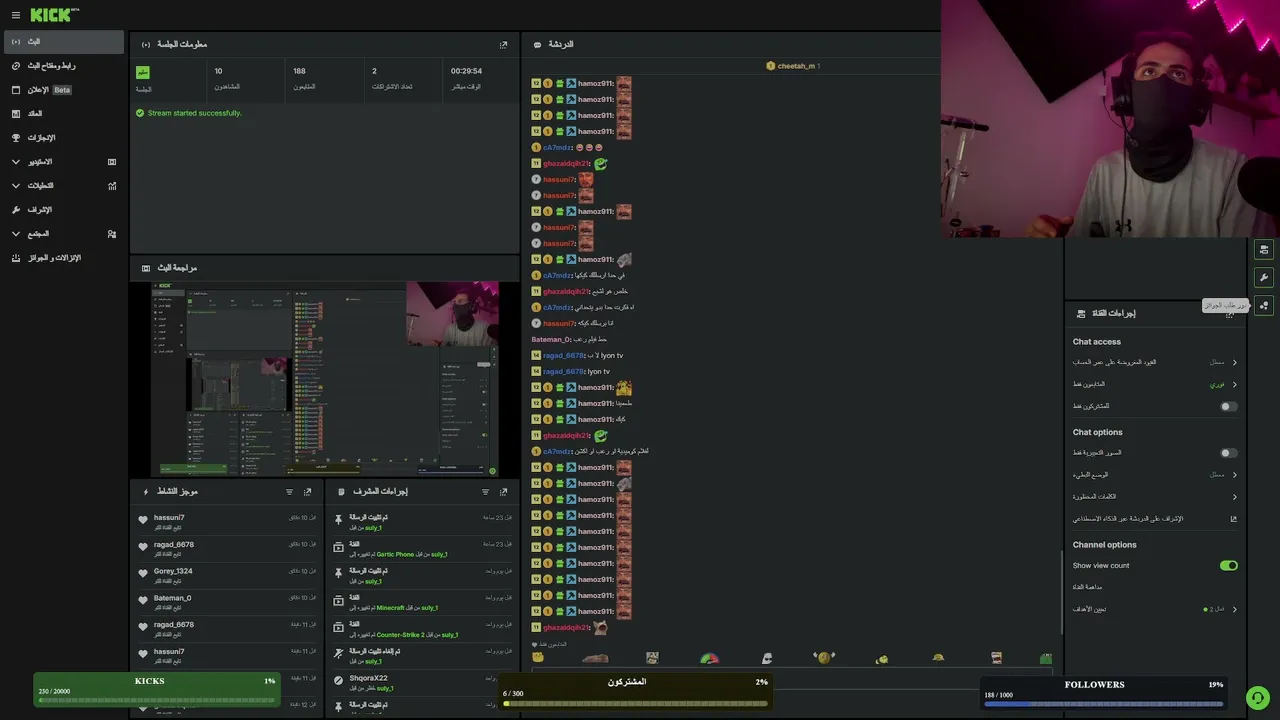Open the commitments and rewards menu item
This screenshot has width=1280, height=720.
tap(64, 258)
